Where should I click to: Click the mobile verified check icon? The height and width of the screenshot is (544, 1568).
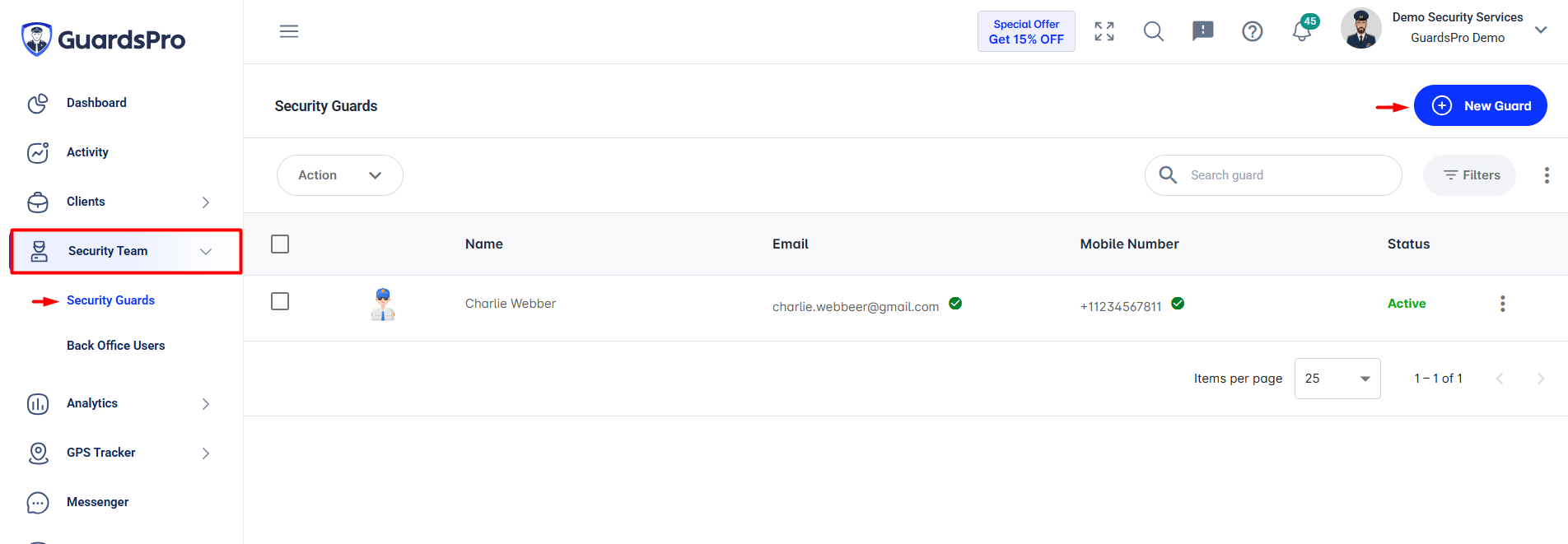1178,304
